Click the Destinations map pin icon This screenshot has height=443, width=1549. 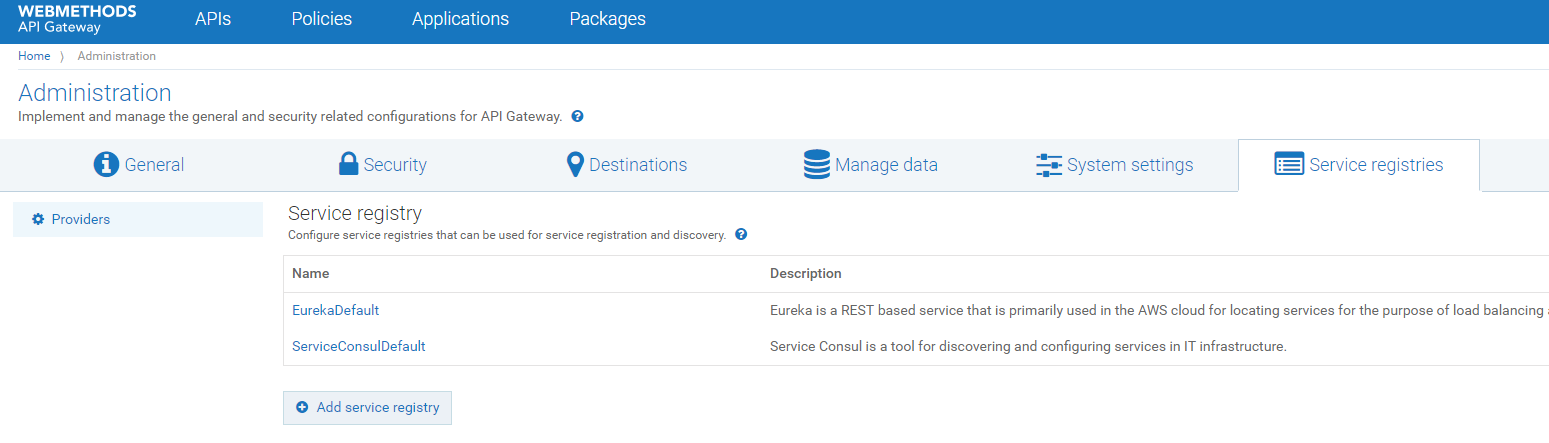coord(574,165)
